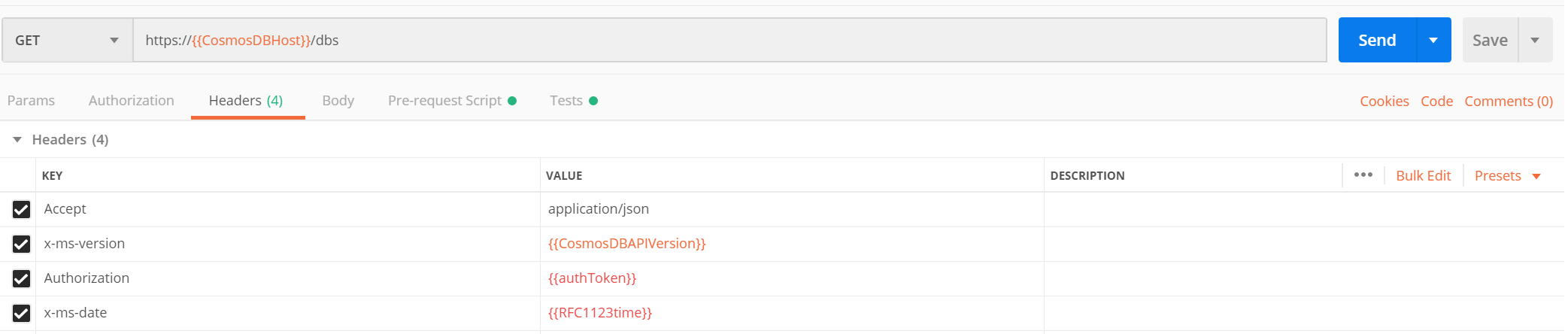Viewport: 1568px width, 334px height.
Task: Open the Pre-request Script tab
Action: coord(452,101)
